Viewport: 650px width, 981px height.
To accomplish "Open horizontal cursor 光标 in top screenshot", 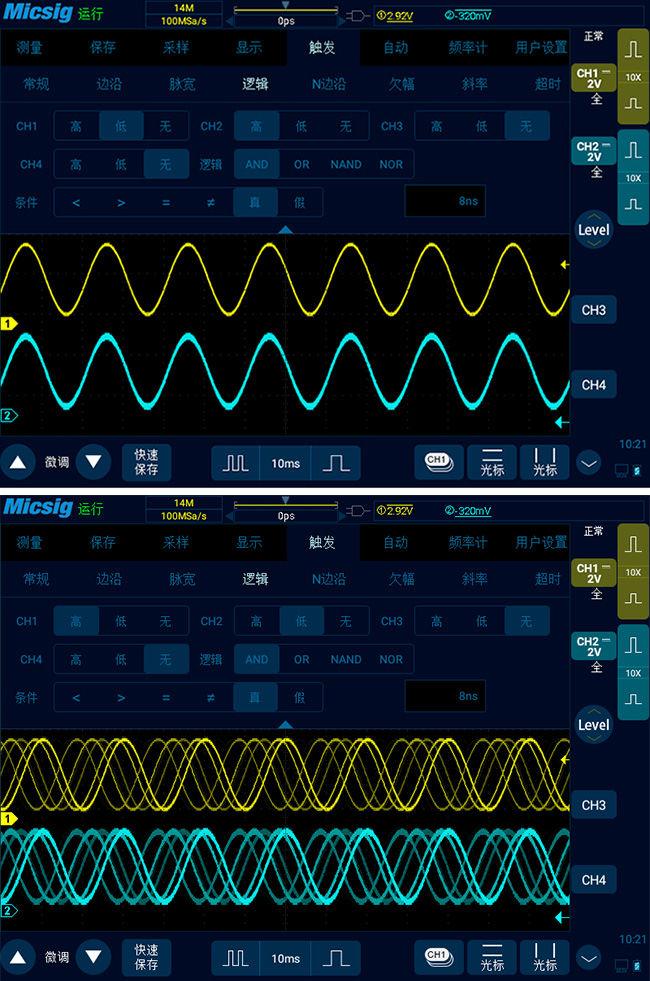I will click(492, 462).
